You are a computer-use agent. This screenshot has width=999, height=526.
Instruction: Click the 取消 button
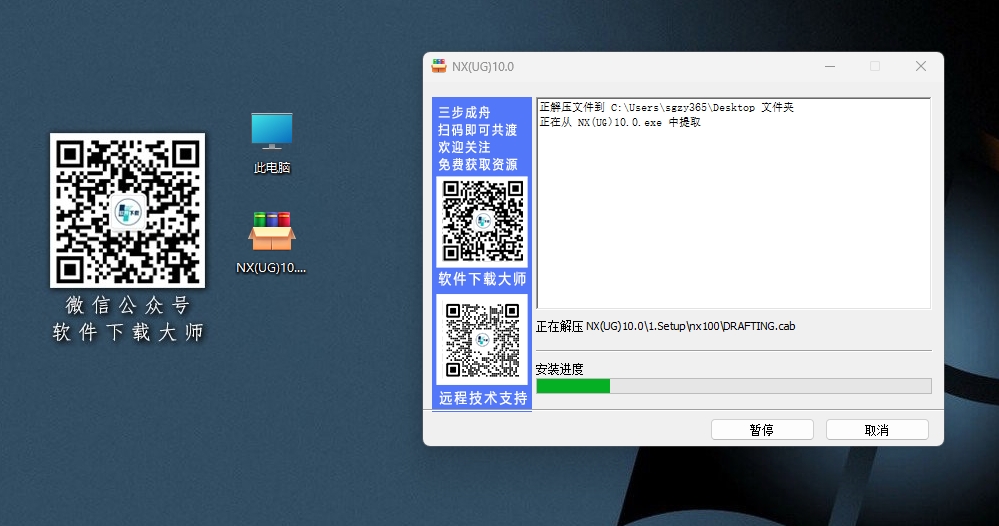877,430
